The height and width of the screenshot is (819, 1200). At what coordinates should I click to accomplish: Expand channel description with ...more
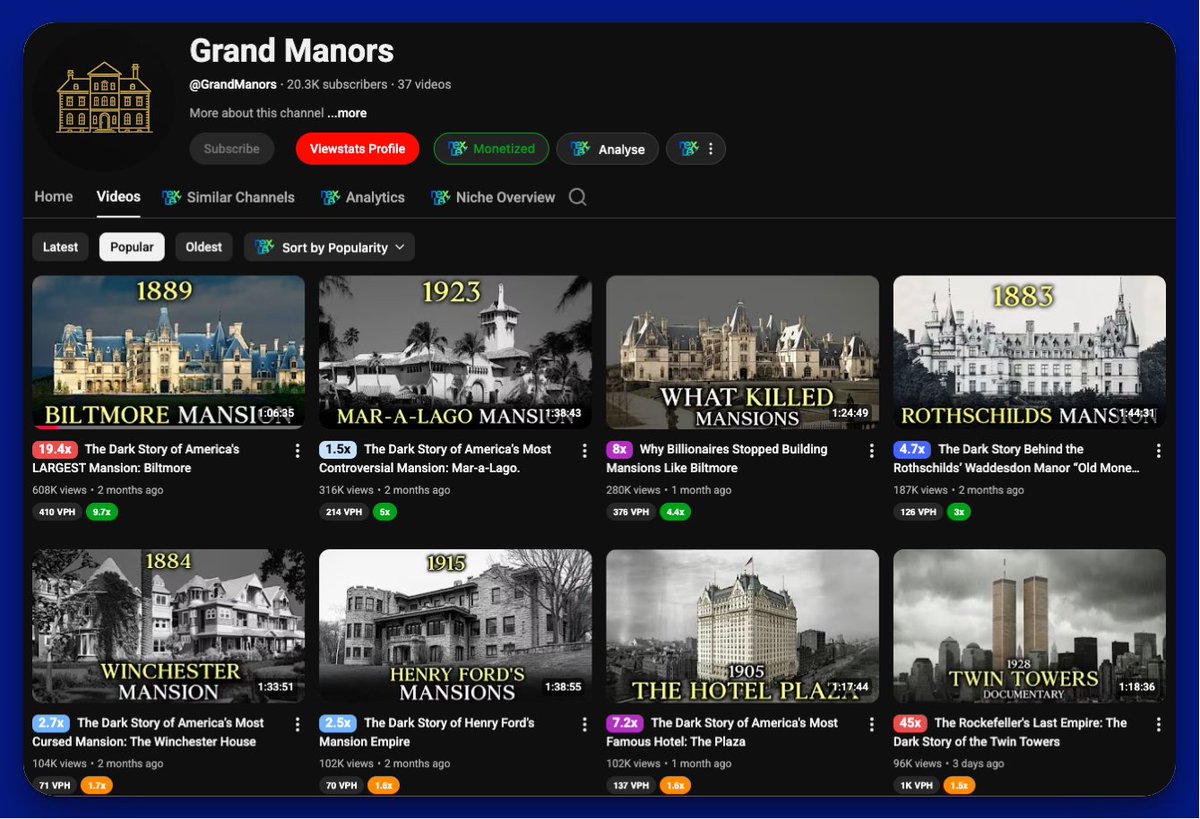(347, 114)
